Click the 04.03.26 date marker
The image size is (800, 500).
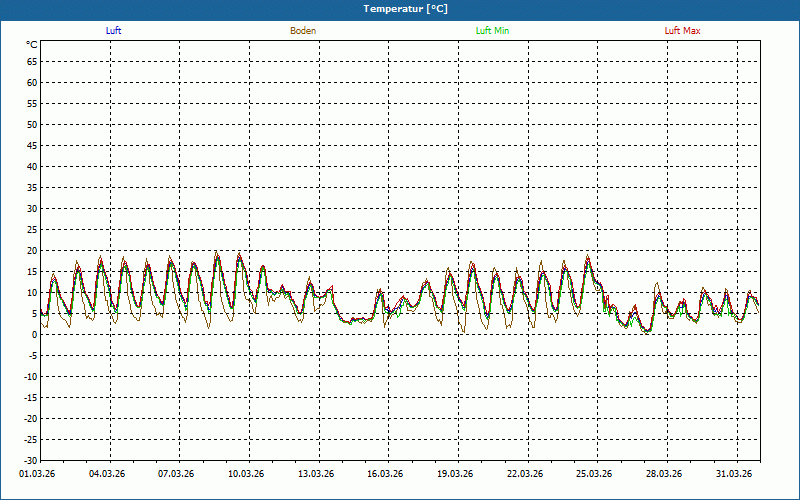point(107,475)
